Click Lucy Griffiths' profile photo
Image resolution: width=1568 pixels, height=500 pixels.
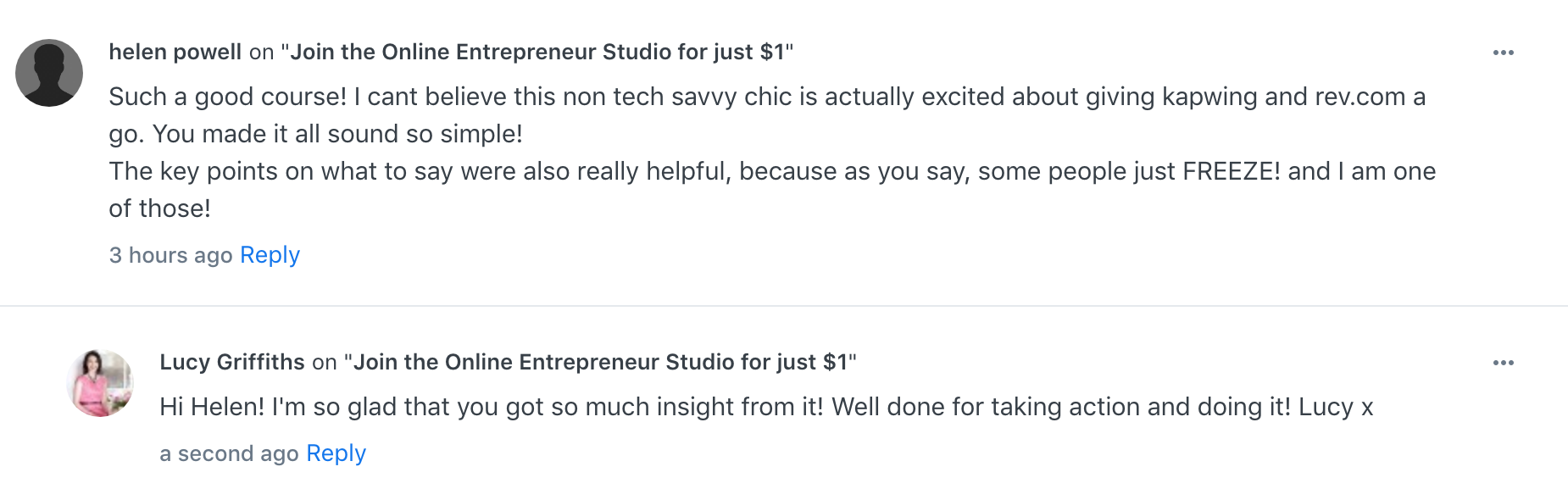click(100, 383)
